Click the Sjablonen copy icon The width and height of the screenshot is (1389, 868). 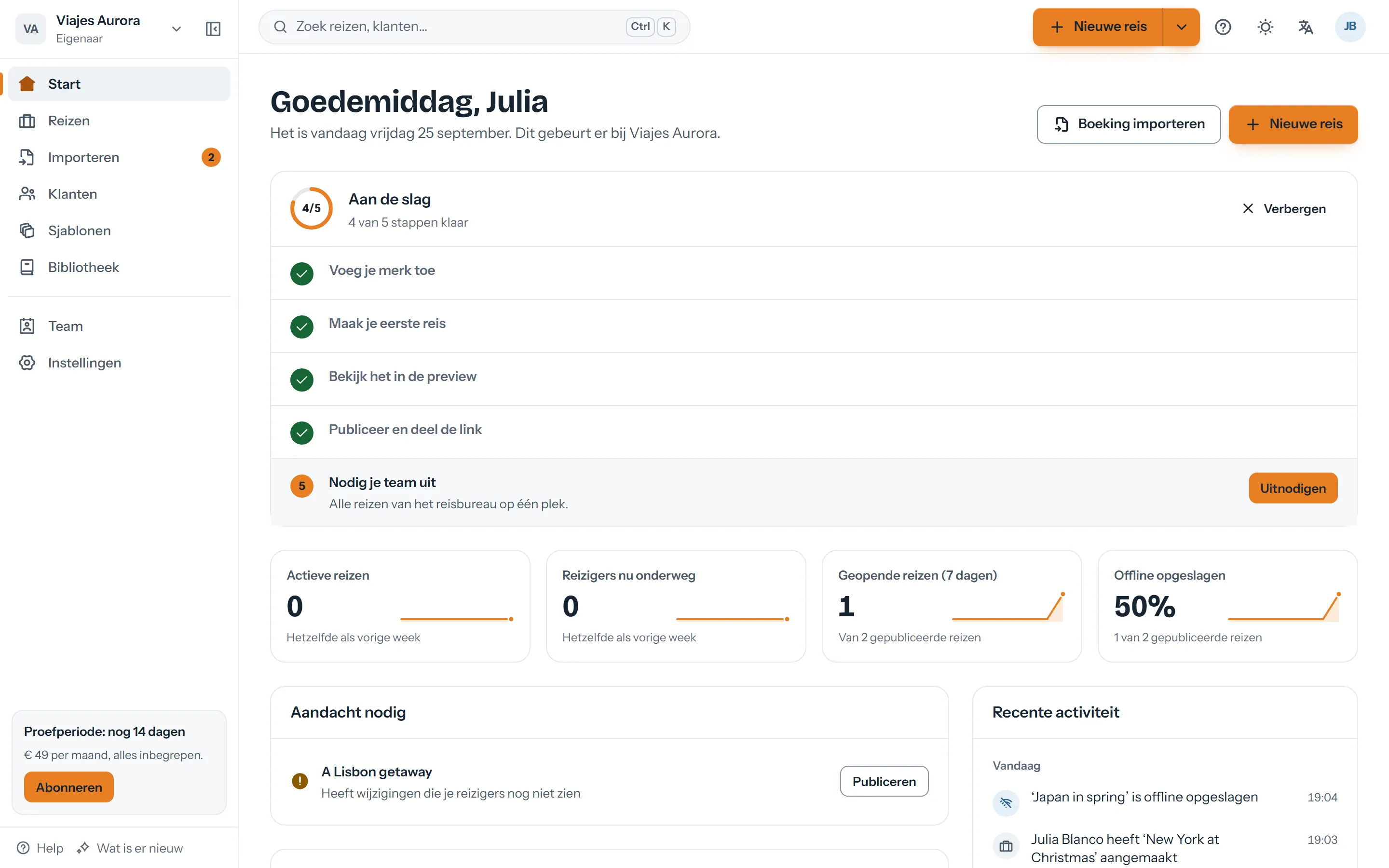[x=27, y=230]
